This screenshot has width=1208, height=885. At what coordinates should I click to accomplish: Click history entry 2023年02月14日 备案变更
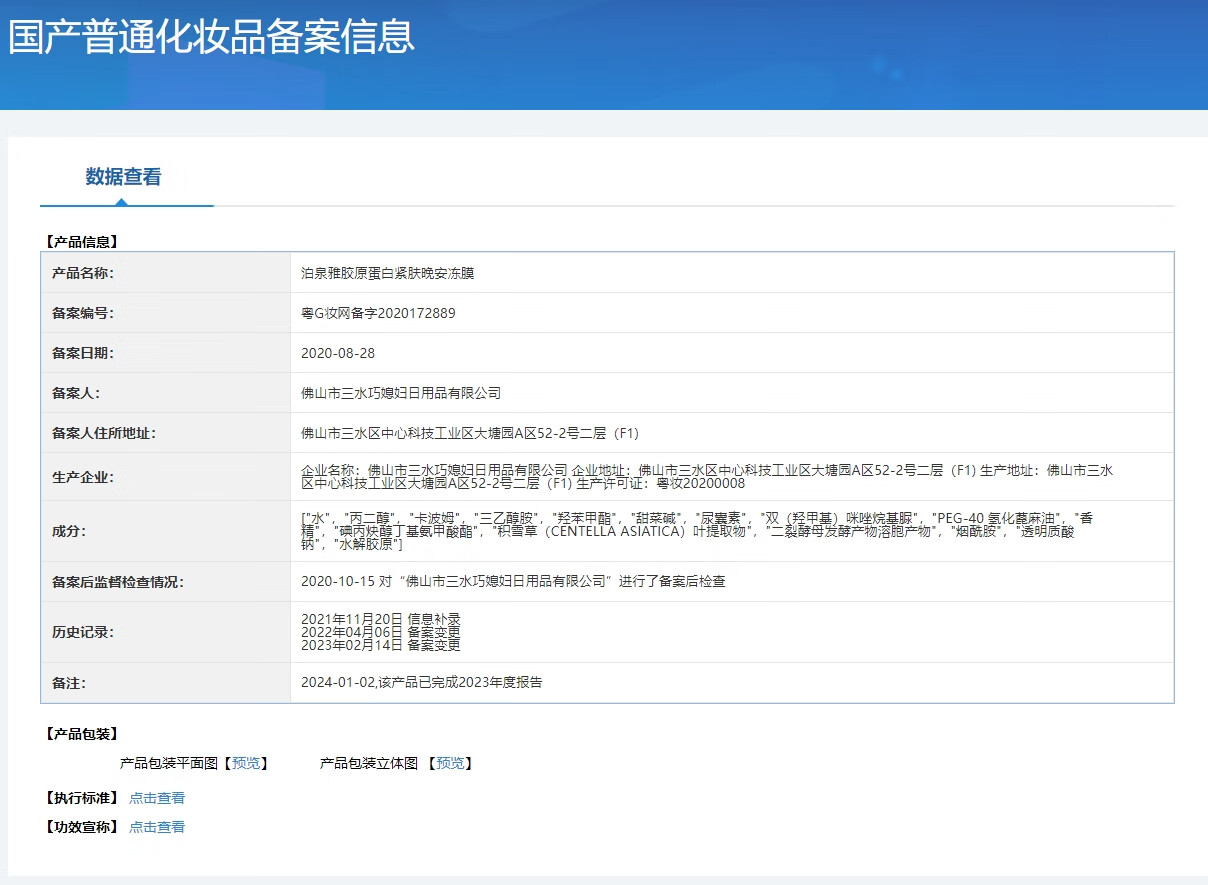coord(381,645)
